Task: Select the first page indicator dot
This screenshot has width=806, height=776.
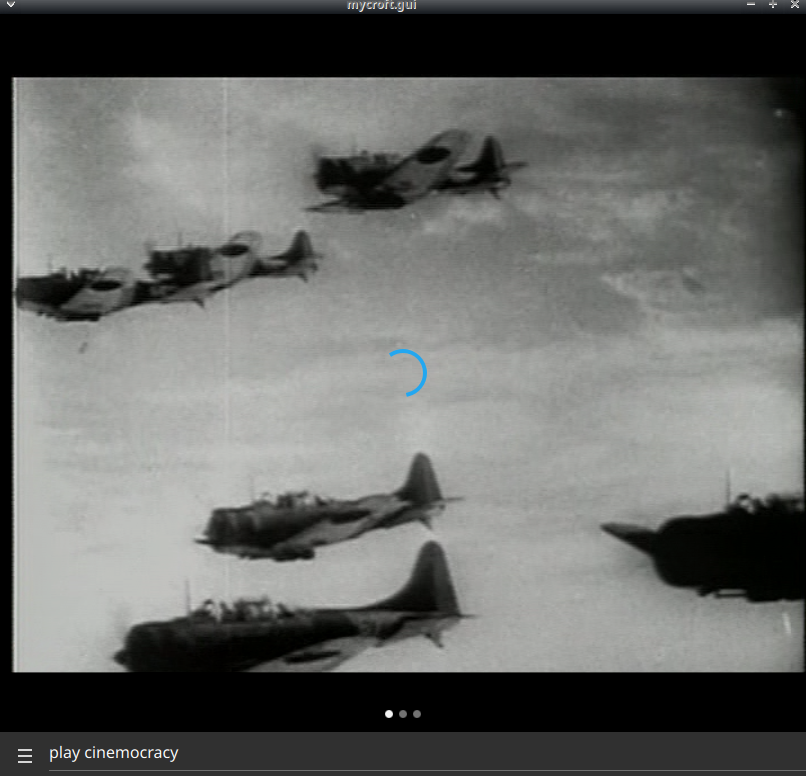Action: (x=389, y=714)
